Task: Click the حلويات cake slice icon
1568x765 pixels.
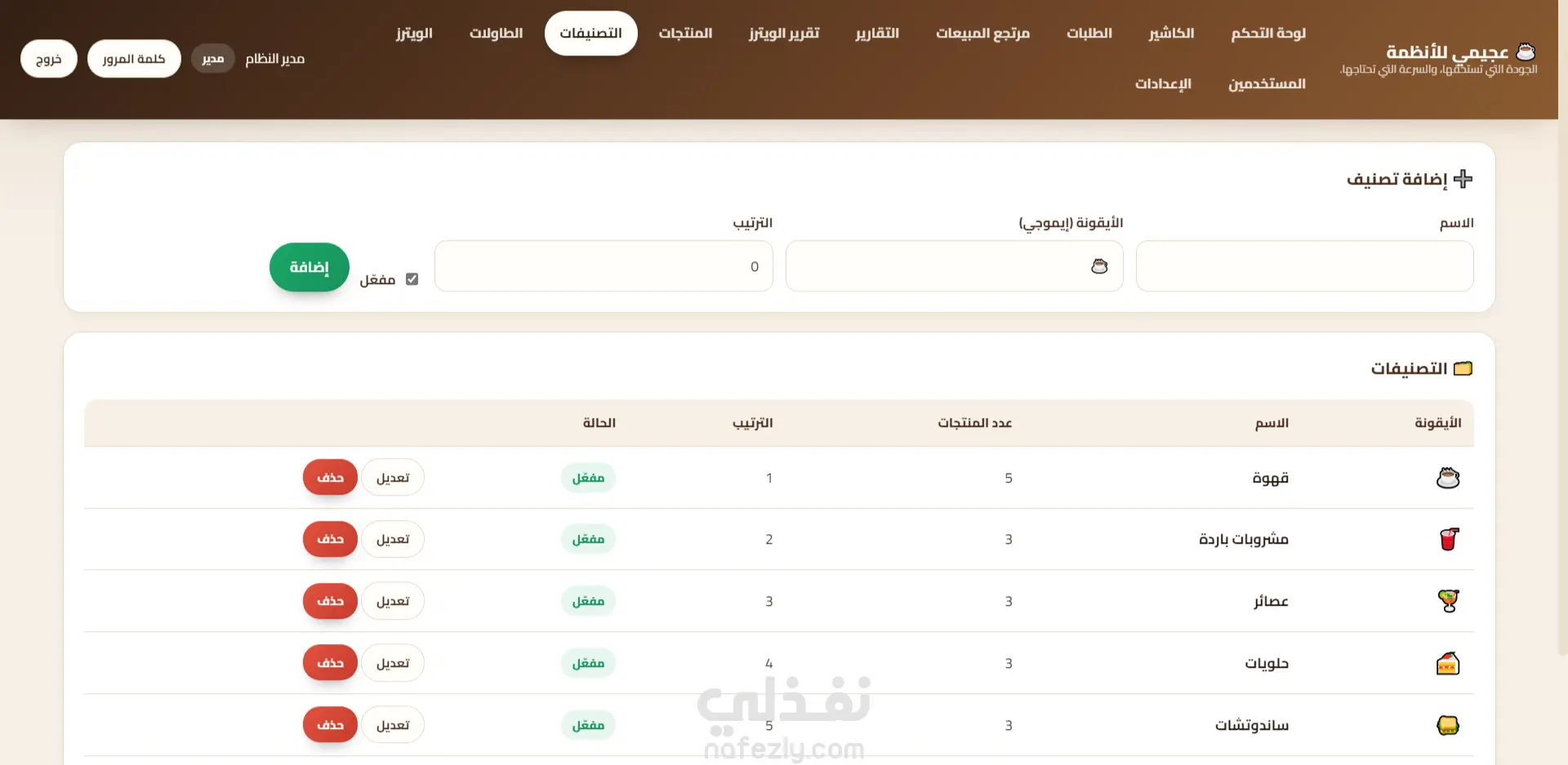Action: click(x=1448, y=663)
